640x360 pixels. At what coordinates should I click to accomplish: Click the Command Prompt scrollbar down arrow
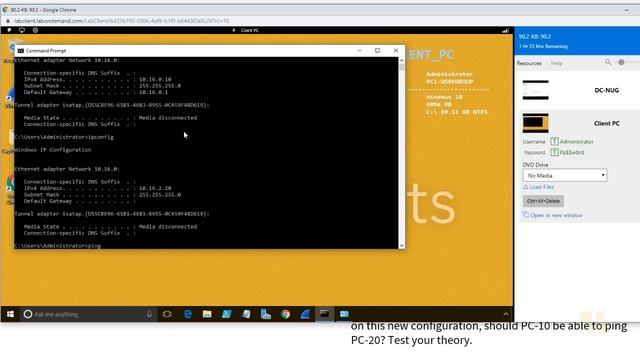click(402, 246)
